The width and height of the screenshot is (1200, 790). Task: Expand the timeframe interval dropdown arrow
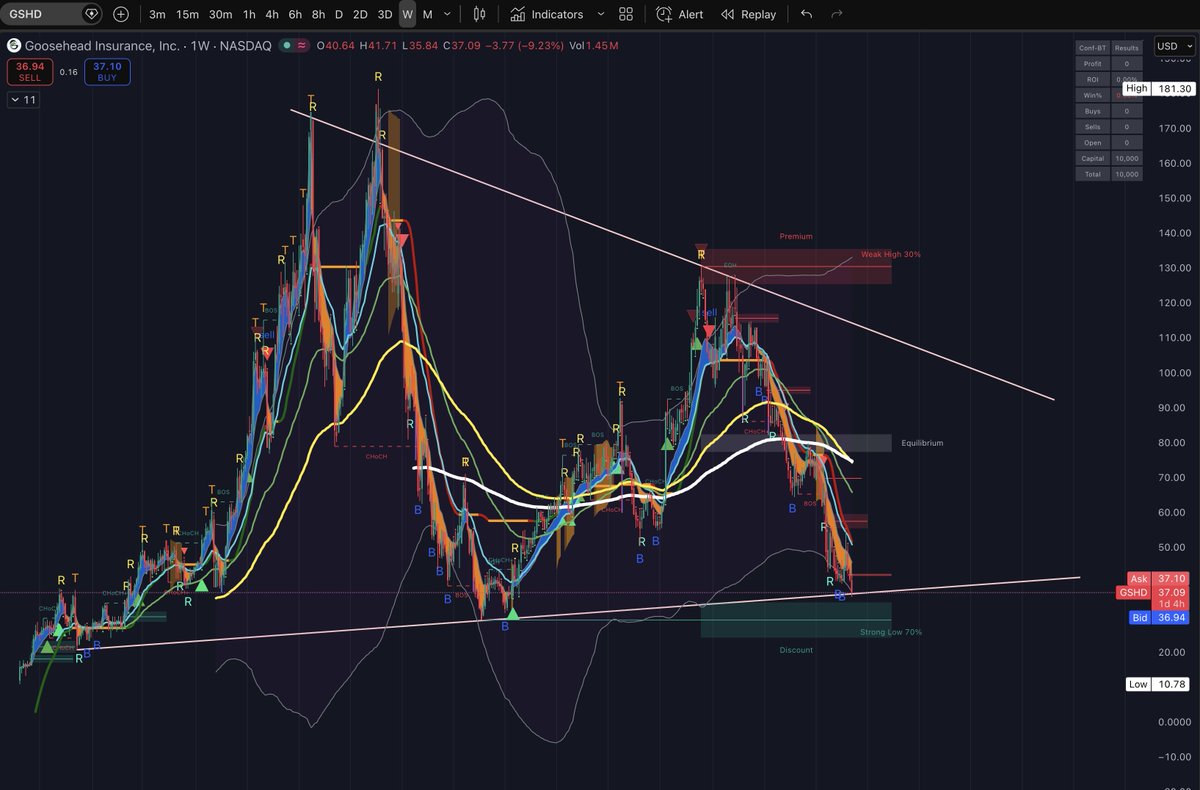coord(447,14)
